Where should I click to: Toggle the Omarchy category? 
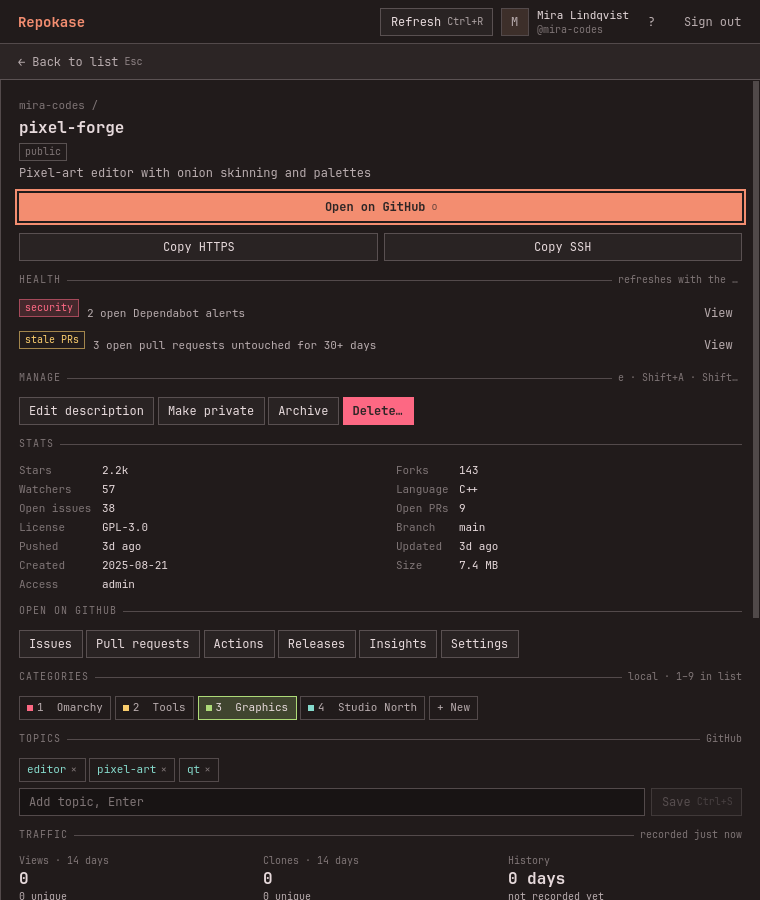pos(64,708)
